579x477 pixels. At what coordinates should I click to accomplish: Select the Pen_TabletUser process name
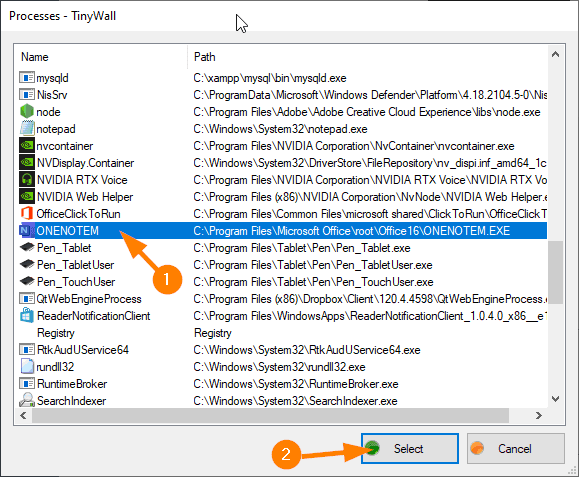[75, 265]
